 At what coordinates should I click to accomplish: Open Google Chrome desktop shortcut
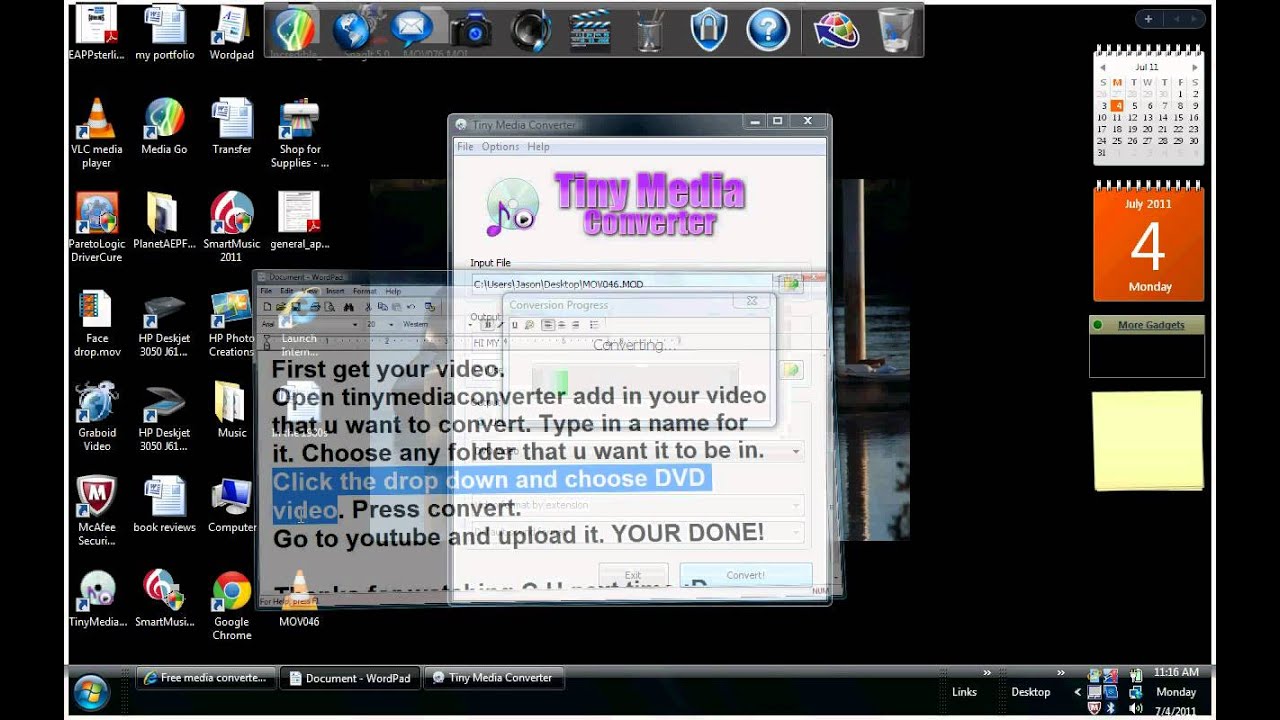click(x=231, y=605)
